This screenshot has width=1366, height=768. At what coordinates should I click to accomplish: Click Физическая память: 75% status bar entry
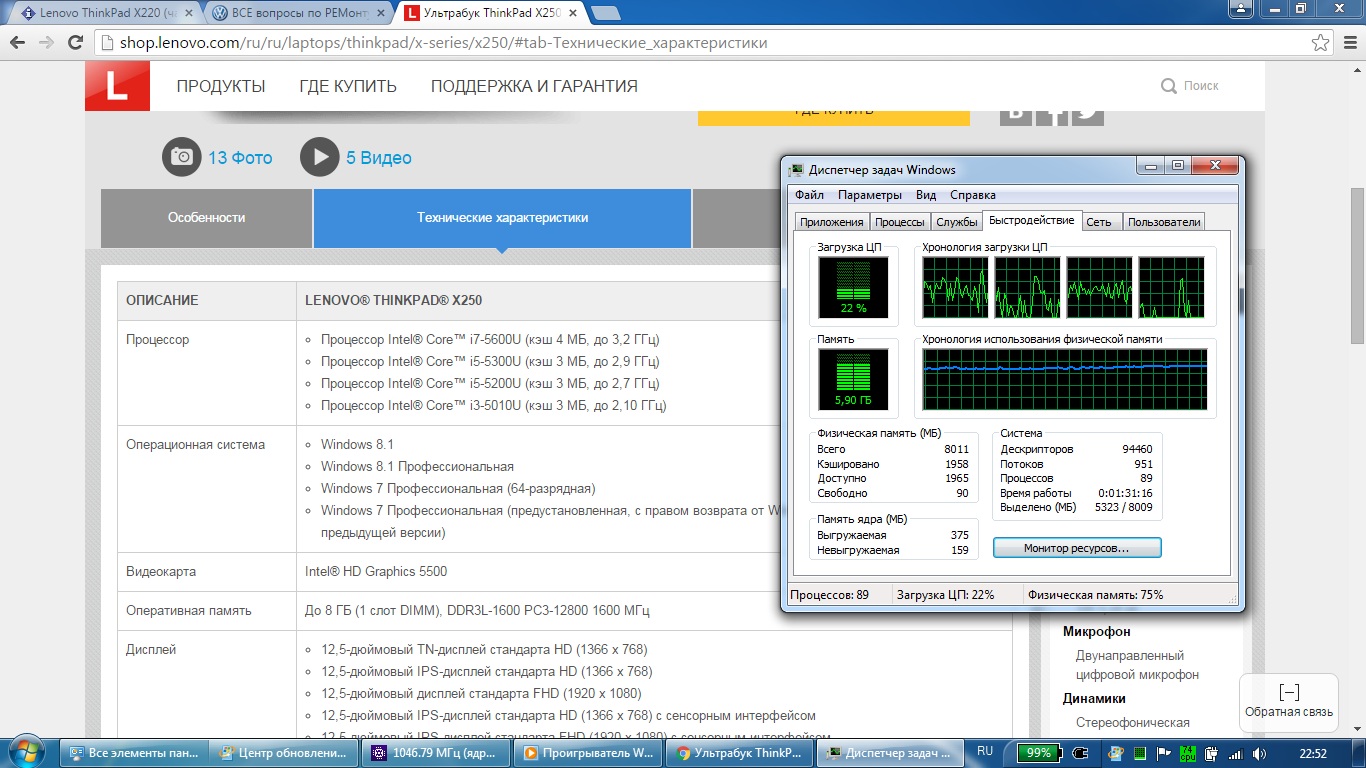(1095, 594)
